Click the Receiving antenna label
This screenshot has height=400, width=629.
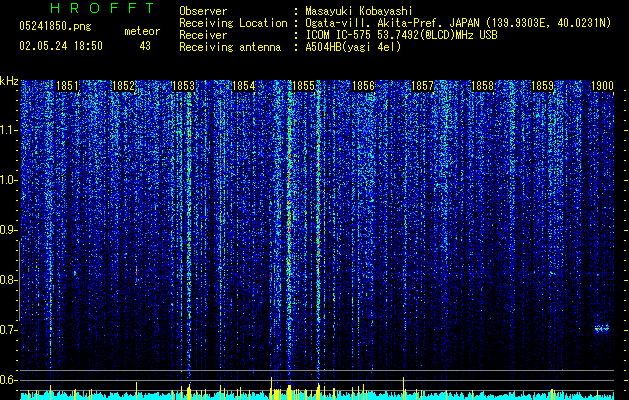point(230,47)
